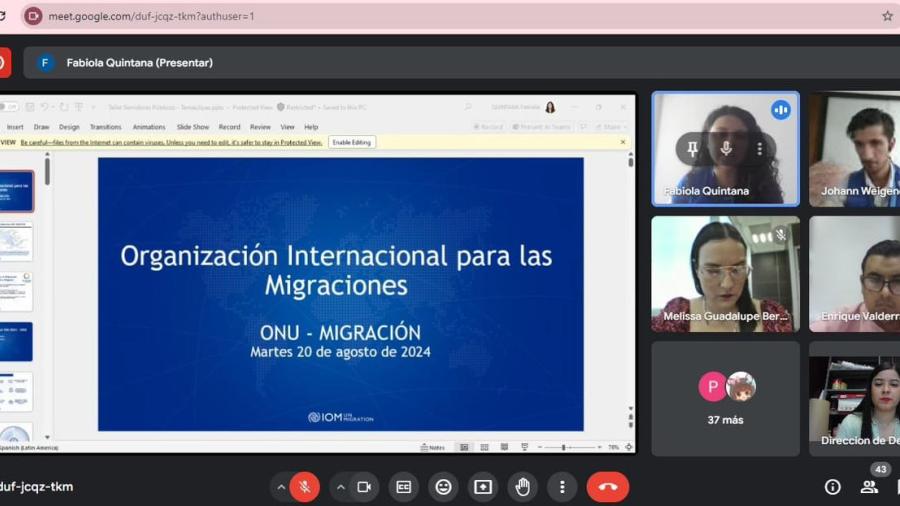Pin Fabiola Quintana's video tile
The image size is (900, 506).
(692, 149)
